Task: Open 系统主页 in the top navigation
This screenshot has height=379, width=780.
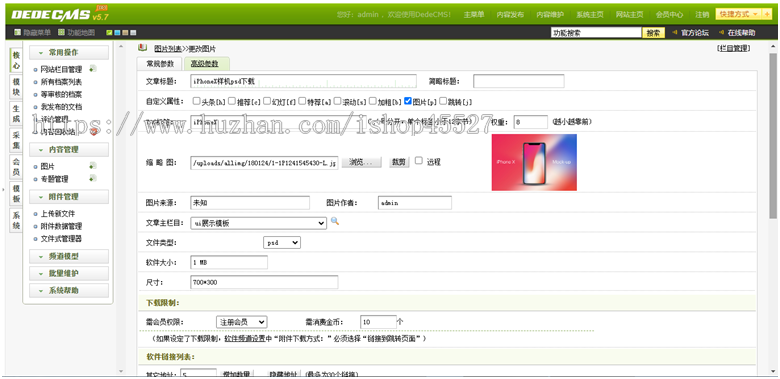Action: (x=589, y=15)
